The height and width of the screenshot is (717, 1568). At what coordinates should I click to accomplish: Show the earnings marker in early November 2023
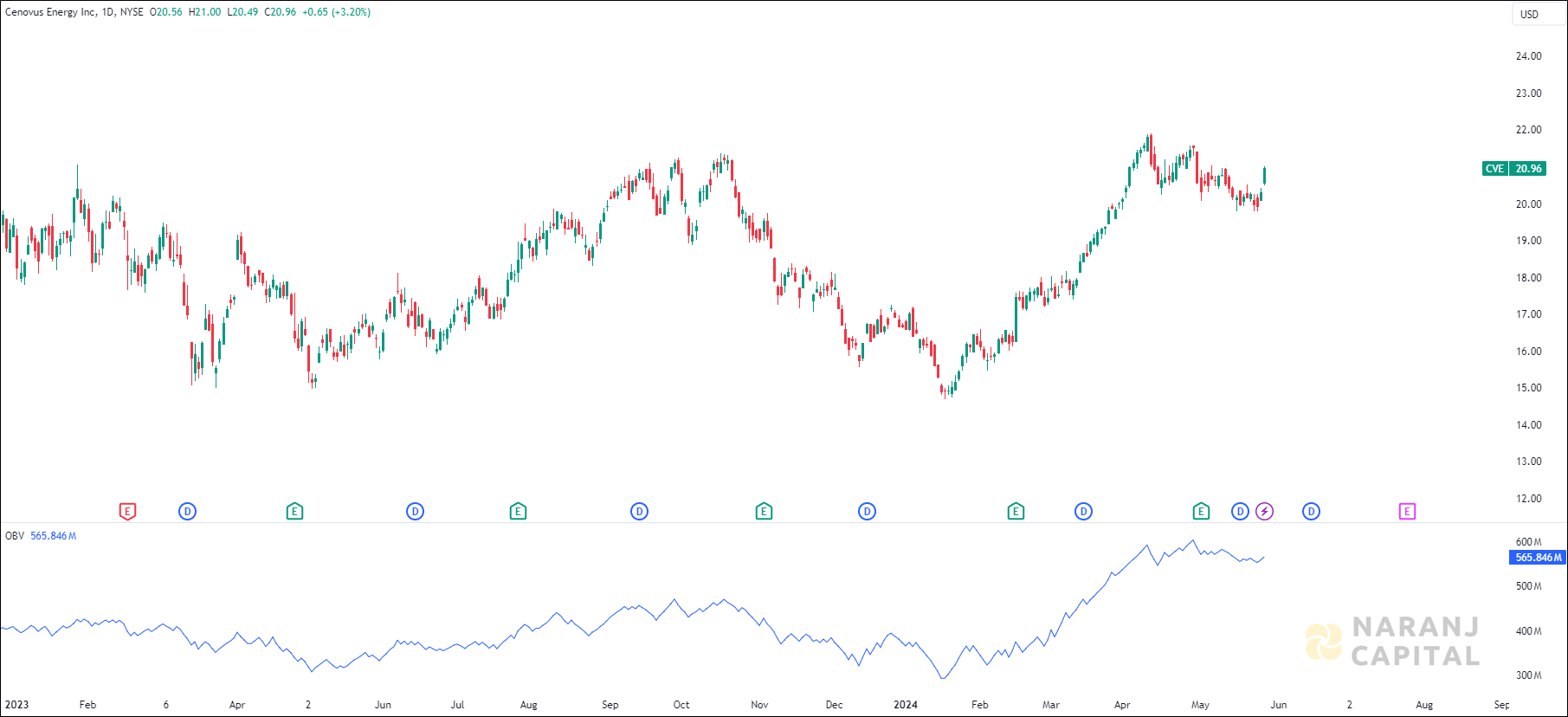pos(764,512)
